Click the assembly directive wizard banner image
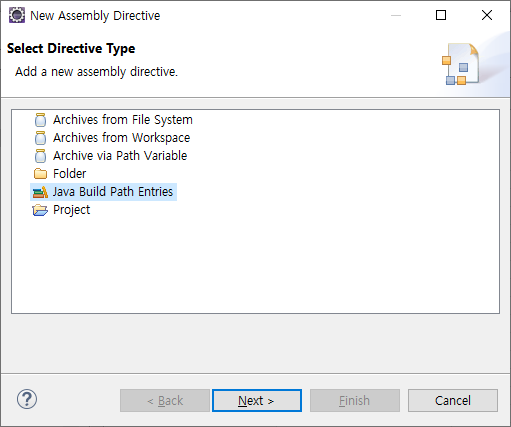The height and width of the screenshot is (427, 511). 461,64
